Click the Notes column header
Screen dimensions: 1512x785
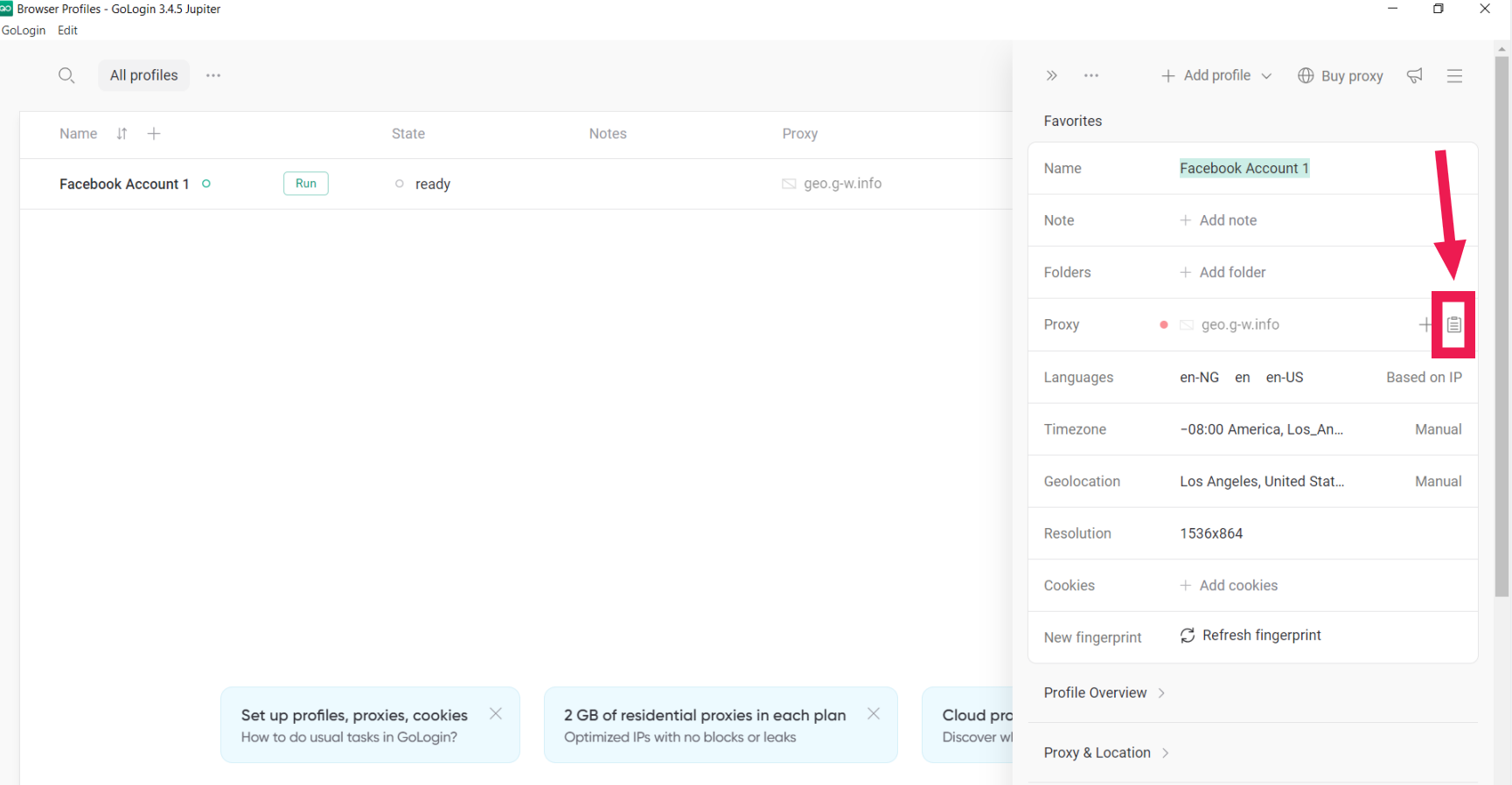coord(608,134)
